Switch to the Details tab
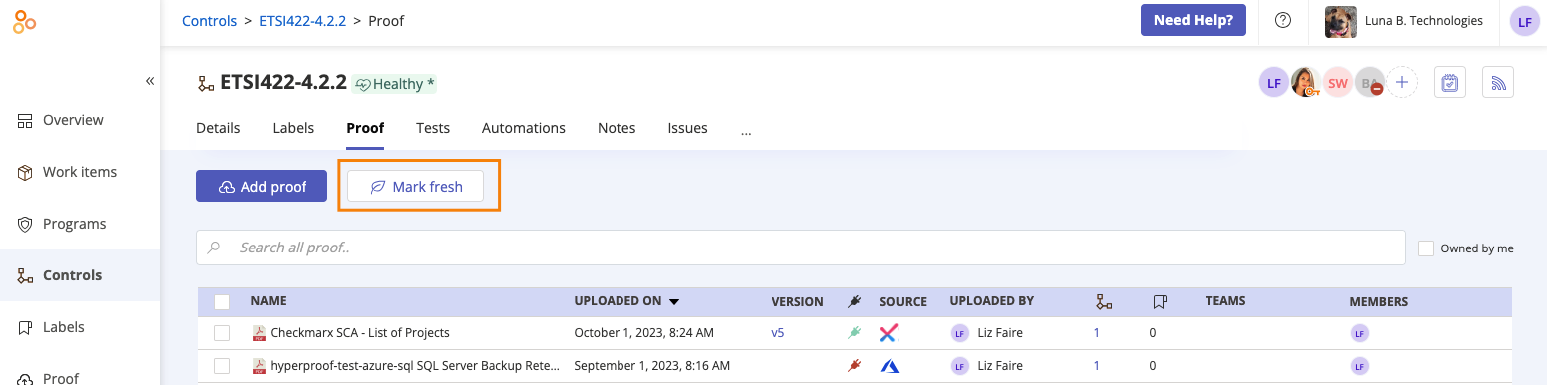The height and width of the screenshot is (385, 1547). pyautogui.click(x=218, y=128)
